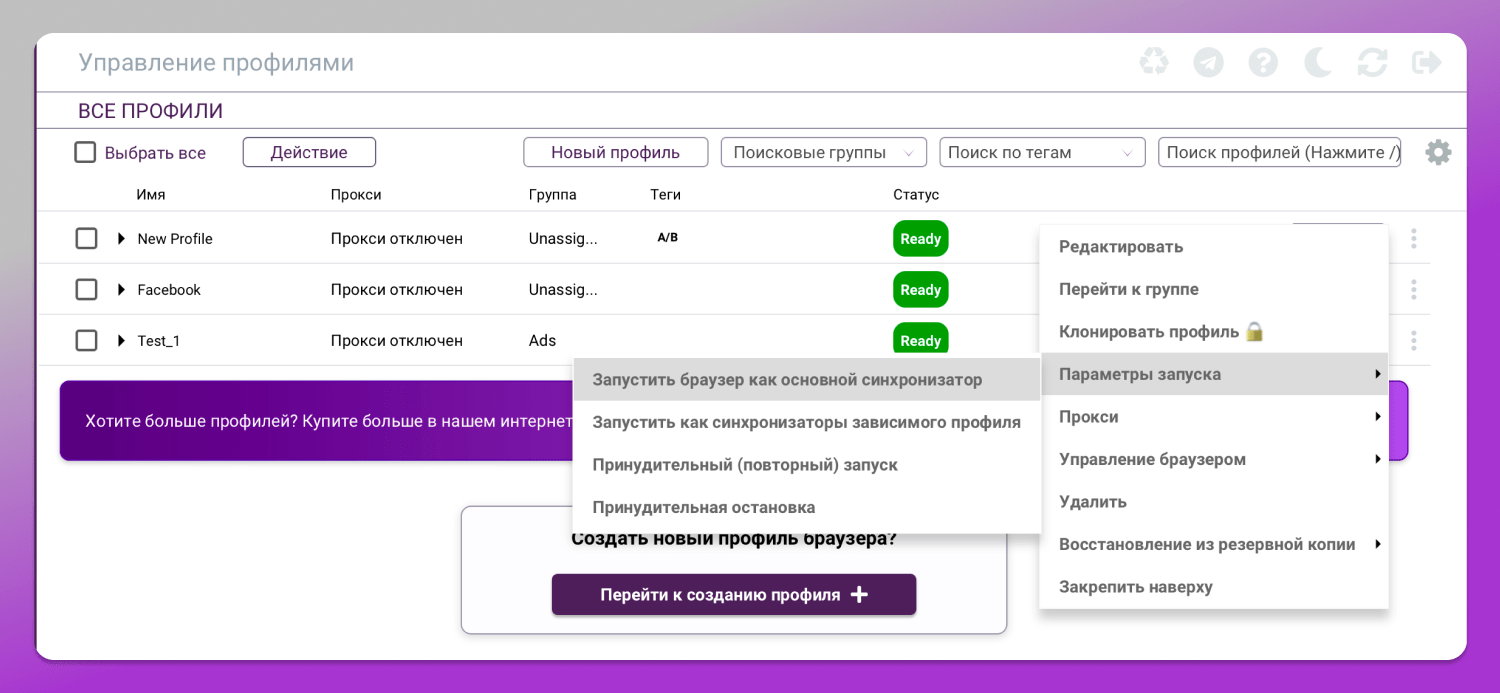1500x693 pixels.
Task: Click the recycle icon in header
Action: click(1154, 63)
